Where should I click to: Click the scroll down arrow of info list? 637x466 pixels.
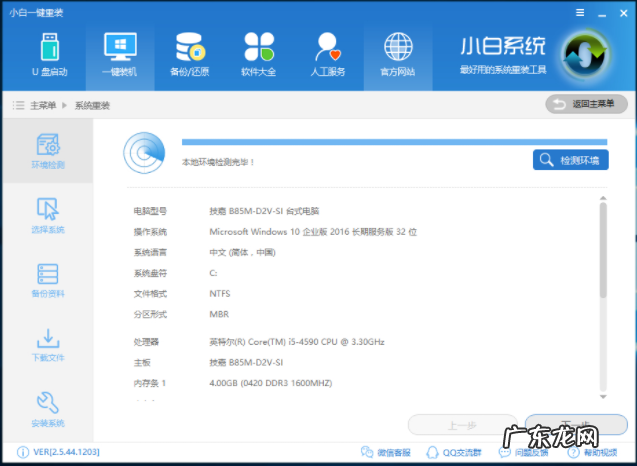603,397
